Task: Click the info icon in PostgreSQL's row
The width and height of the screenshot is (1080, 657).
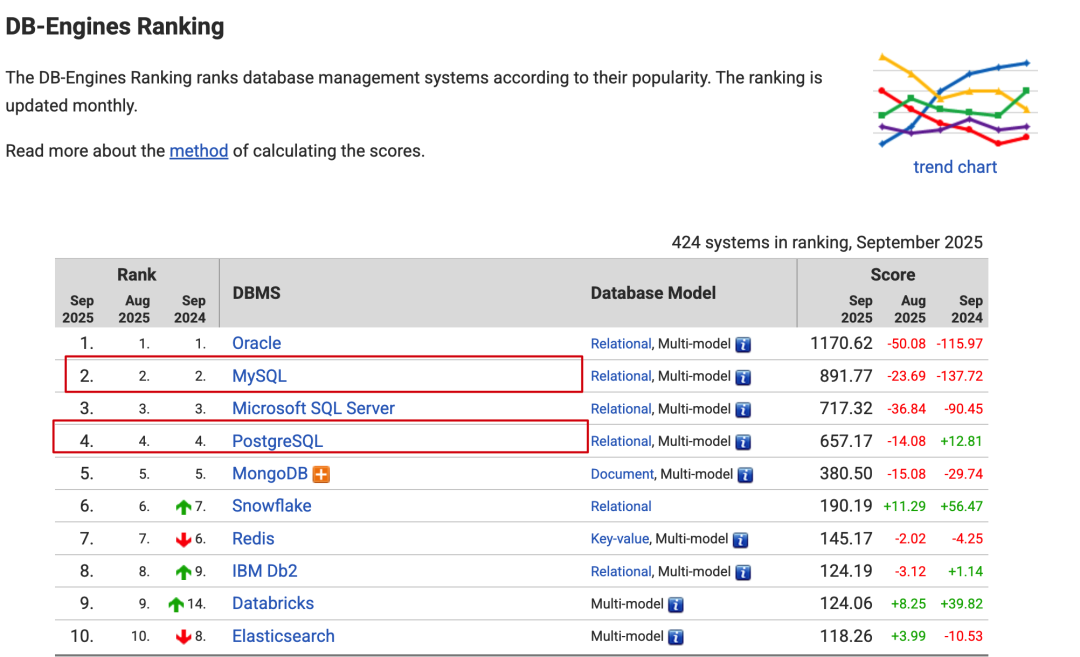Action: pyautogui.click(x=742, y=442)
